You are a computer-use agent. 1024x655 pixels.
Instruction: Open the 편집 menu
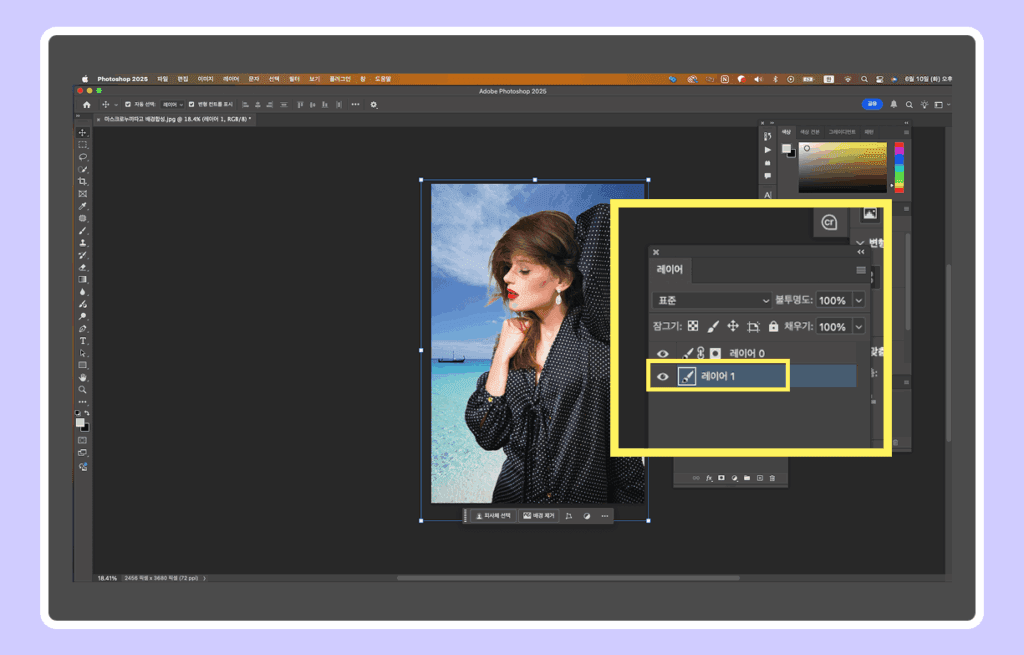183,79
